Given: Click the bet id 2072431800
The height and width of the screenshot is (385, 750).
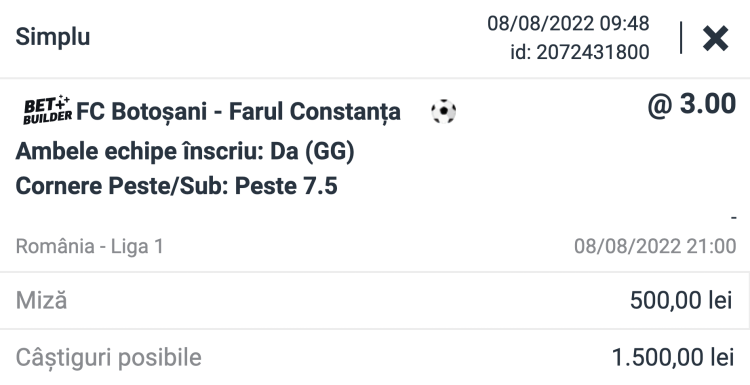Looking at the screenshot, I should pyautogui.click(x=580, y=52).
